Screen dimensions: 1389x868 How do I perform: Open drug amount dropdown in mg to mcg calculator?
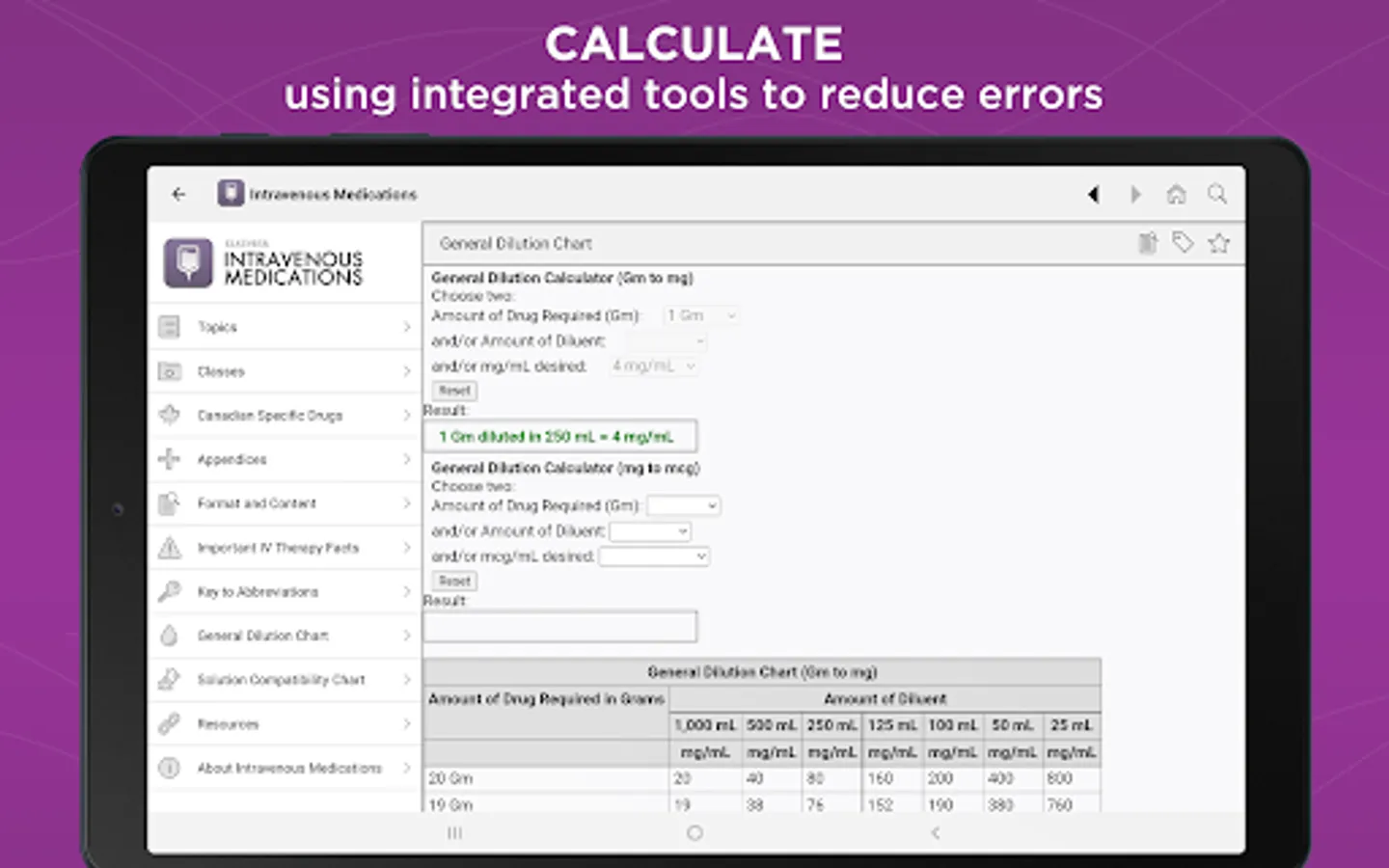pyautogui.click(x=684, y=505)
